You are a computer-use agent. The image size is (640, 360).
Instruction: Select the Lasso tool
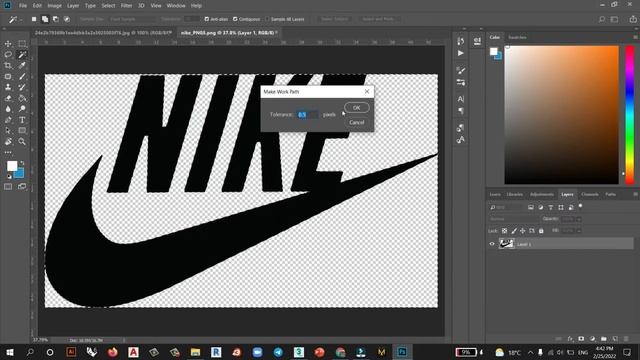8,54
